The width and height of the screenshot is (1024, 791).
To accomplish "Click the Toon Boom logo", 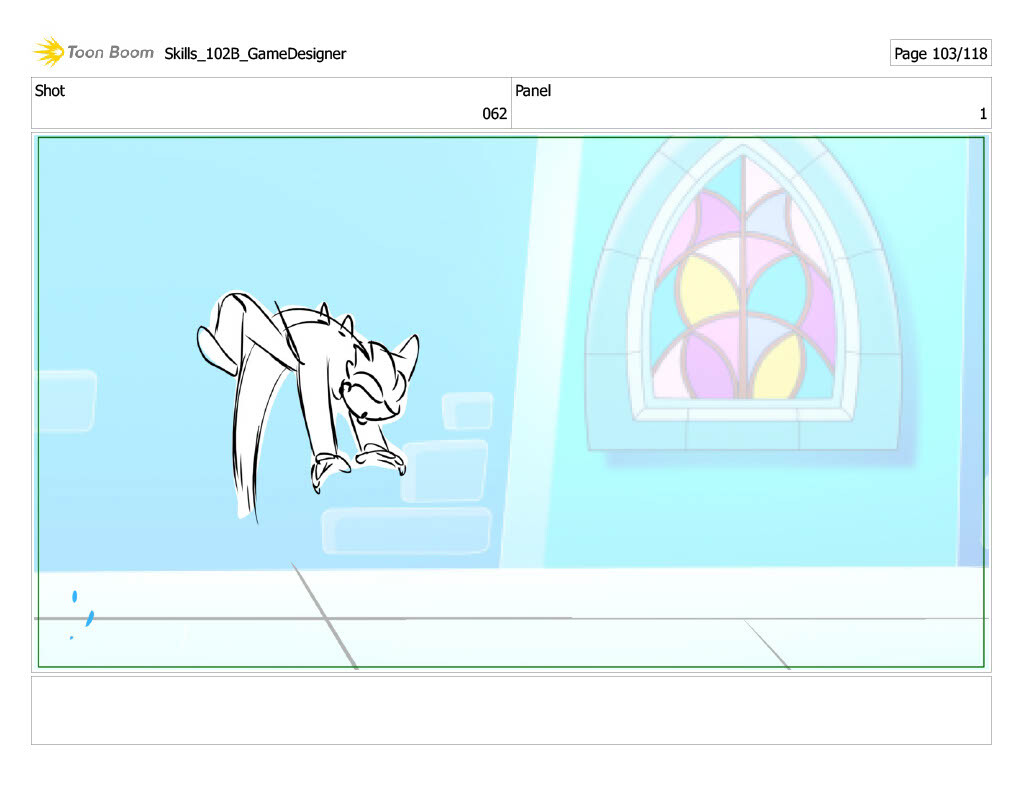I will (93, 52).
